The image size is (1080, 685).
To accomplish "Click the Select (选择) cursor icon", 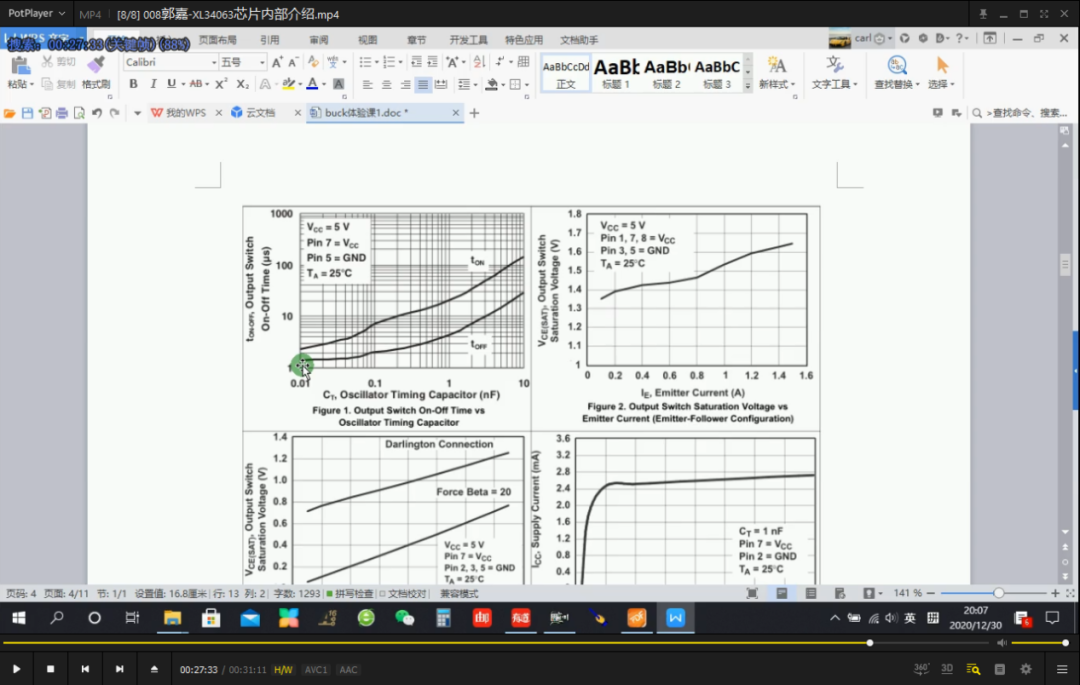I will tap(942, 65).
